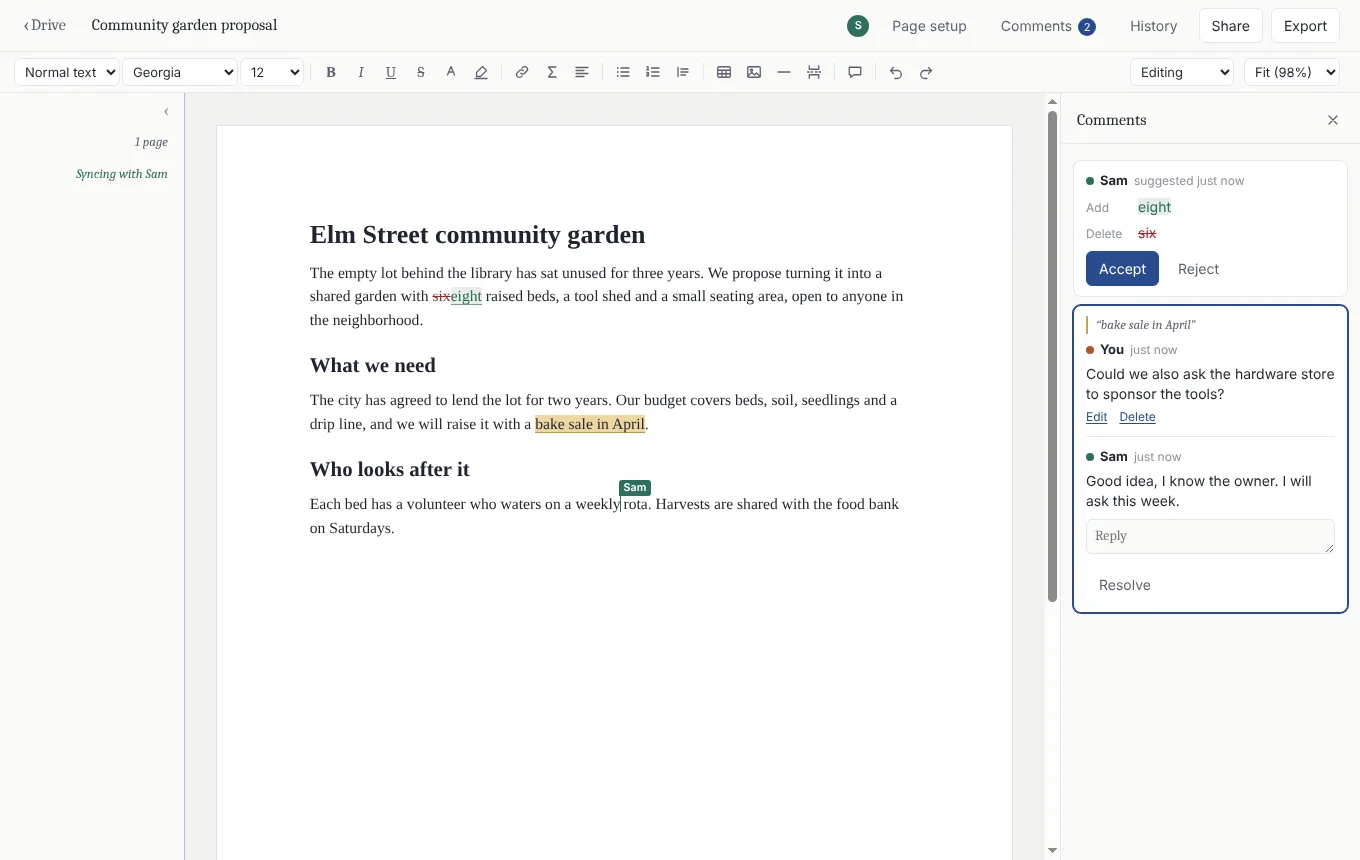
Task: Insert a horizontal line
Action: point(784,72)
